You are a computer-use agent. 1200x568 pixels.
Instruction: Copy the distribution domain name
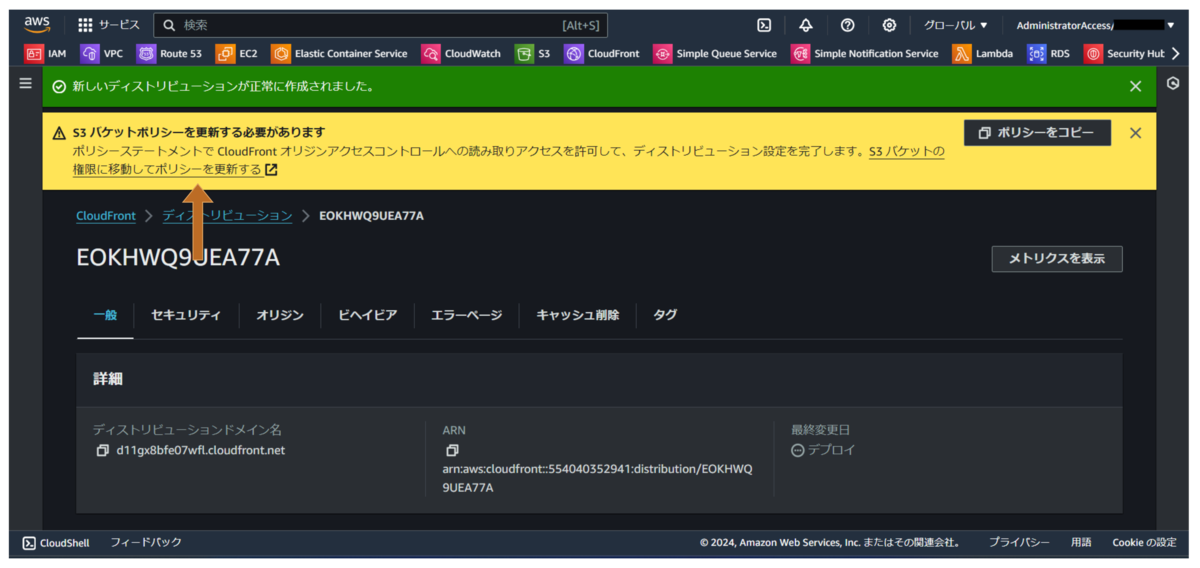click(102, 451)
